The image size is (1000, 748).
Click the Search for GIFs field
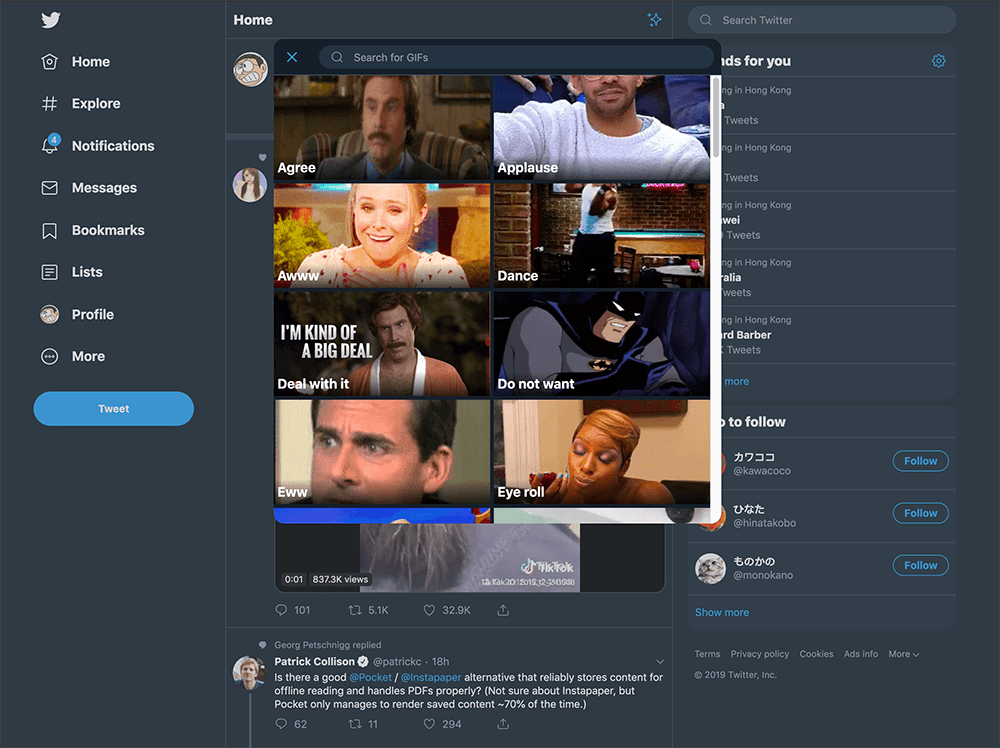(516, 57)
